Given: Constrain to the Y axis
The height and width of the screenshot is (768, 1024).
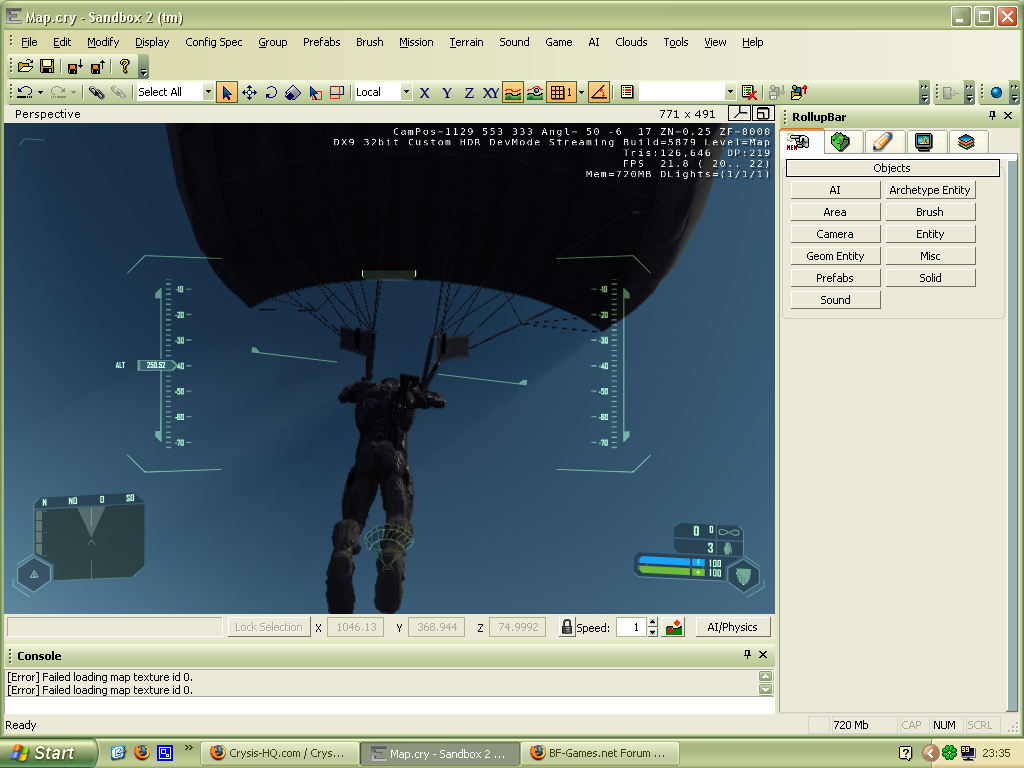Looking at the screenshot, I should pyautogui.click(x=447, y=93).
